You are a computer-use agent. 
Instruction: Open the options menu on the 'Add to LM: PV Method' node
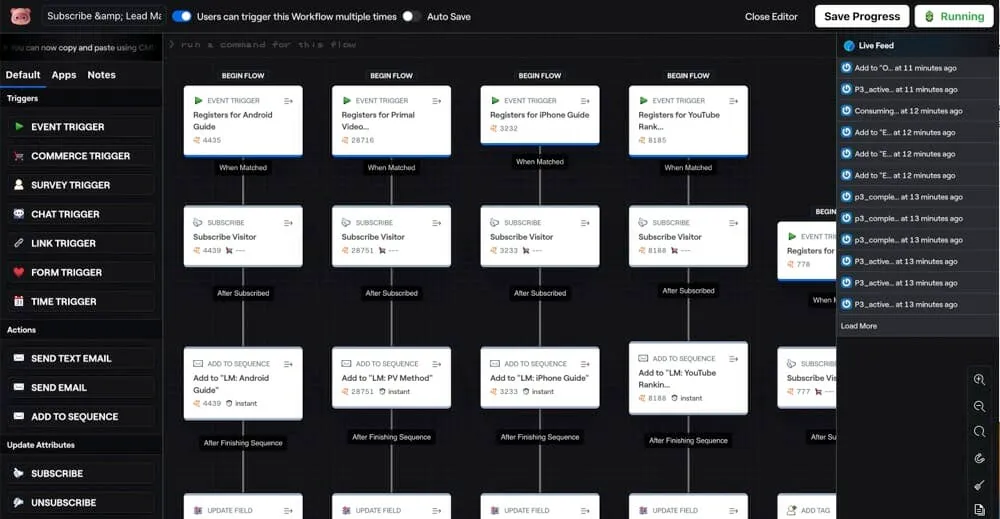click(437, 364)
